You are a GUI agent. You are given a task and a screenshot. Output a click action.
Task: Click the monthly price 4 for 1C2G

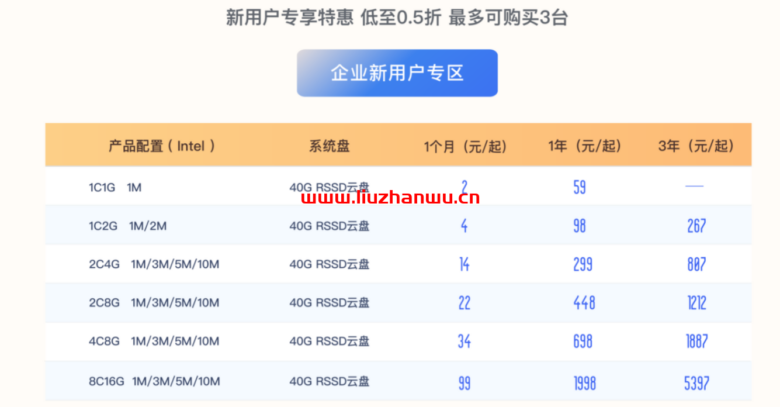(x=464, y=226)
